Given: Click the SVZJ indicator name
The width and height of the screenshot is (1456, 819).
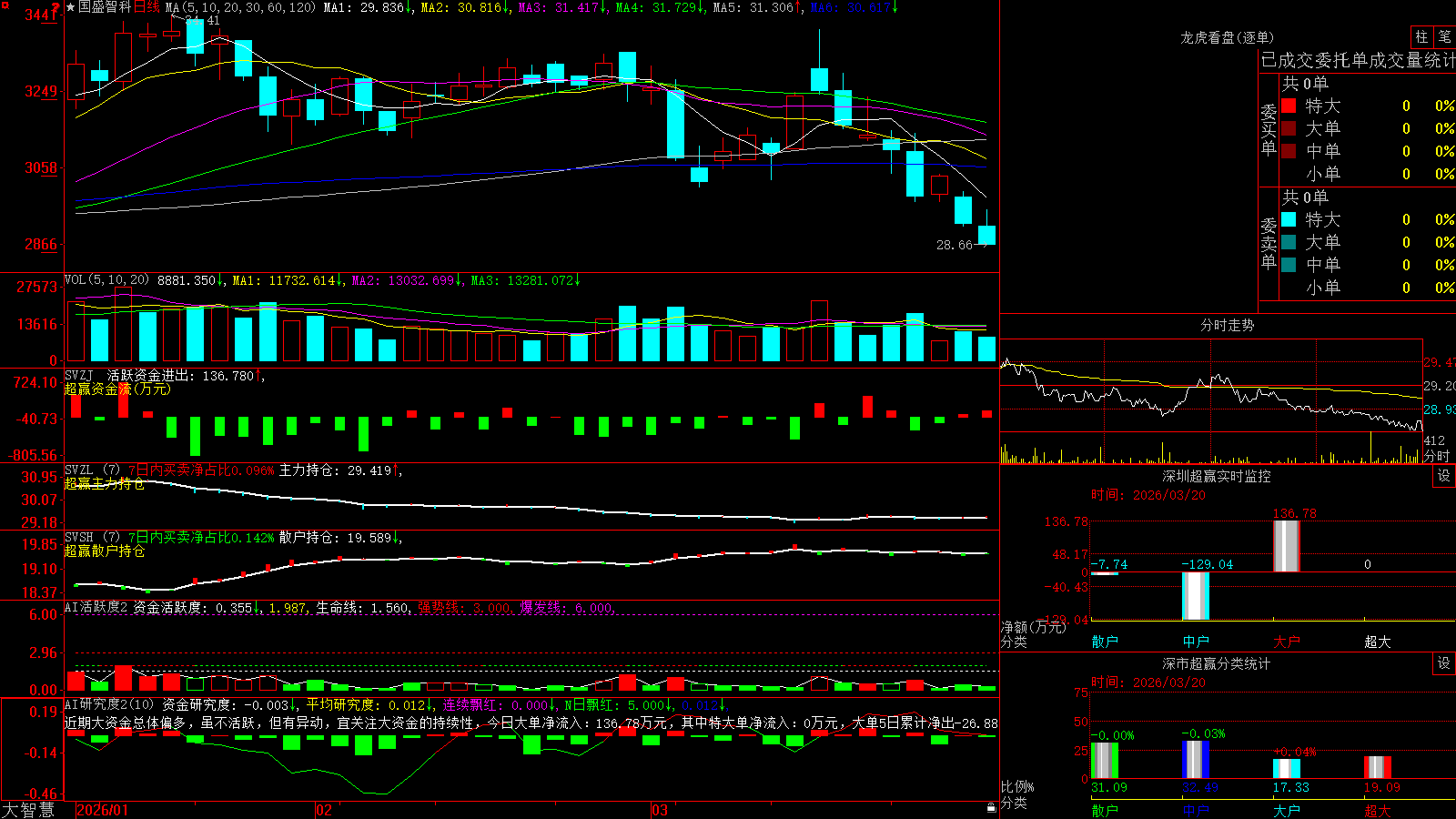Looking at the screenshot, I should click(79, 376).
